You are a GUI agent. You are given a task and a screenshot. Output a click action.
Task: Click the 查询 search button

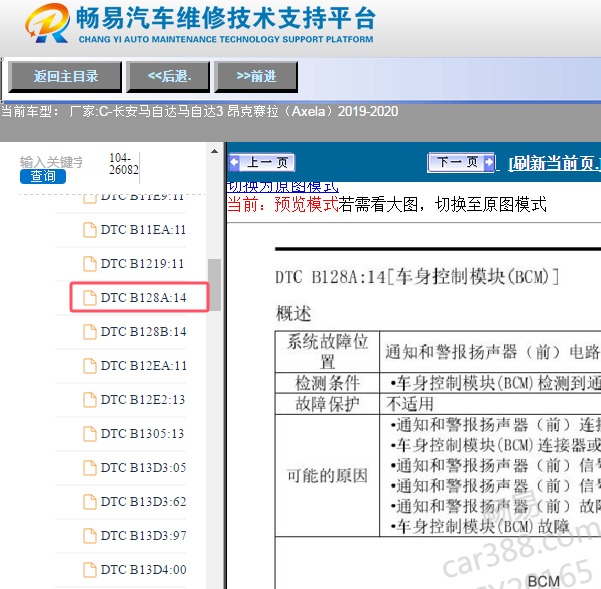pyautogui.click(x=43, y=176)
